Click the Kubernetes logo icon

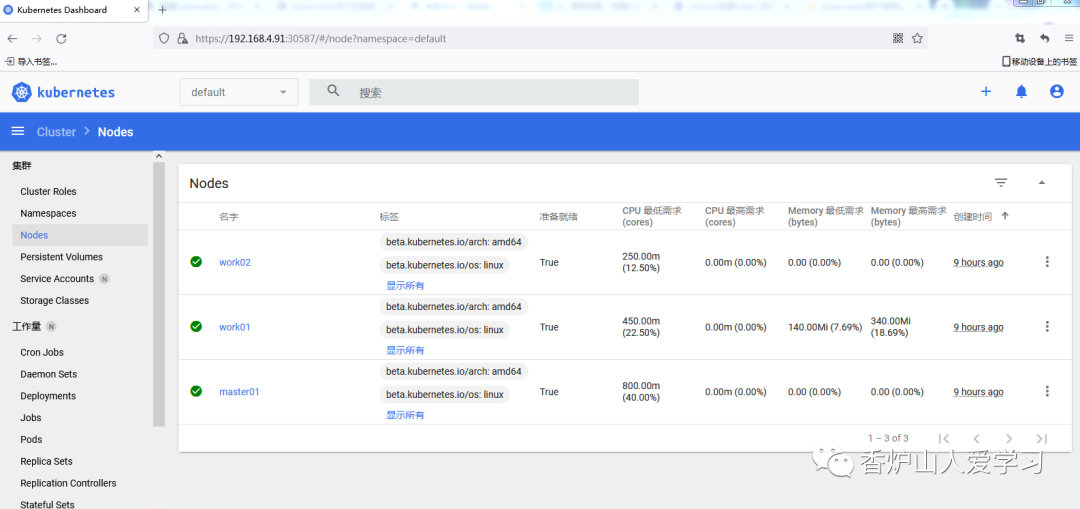22,92
